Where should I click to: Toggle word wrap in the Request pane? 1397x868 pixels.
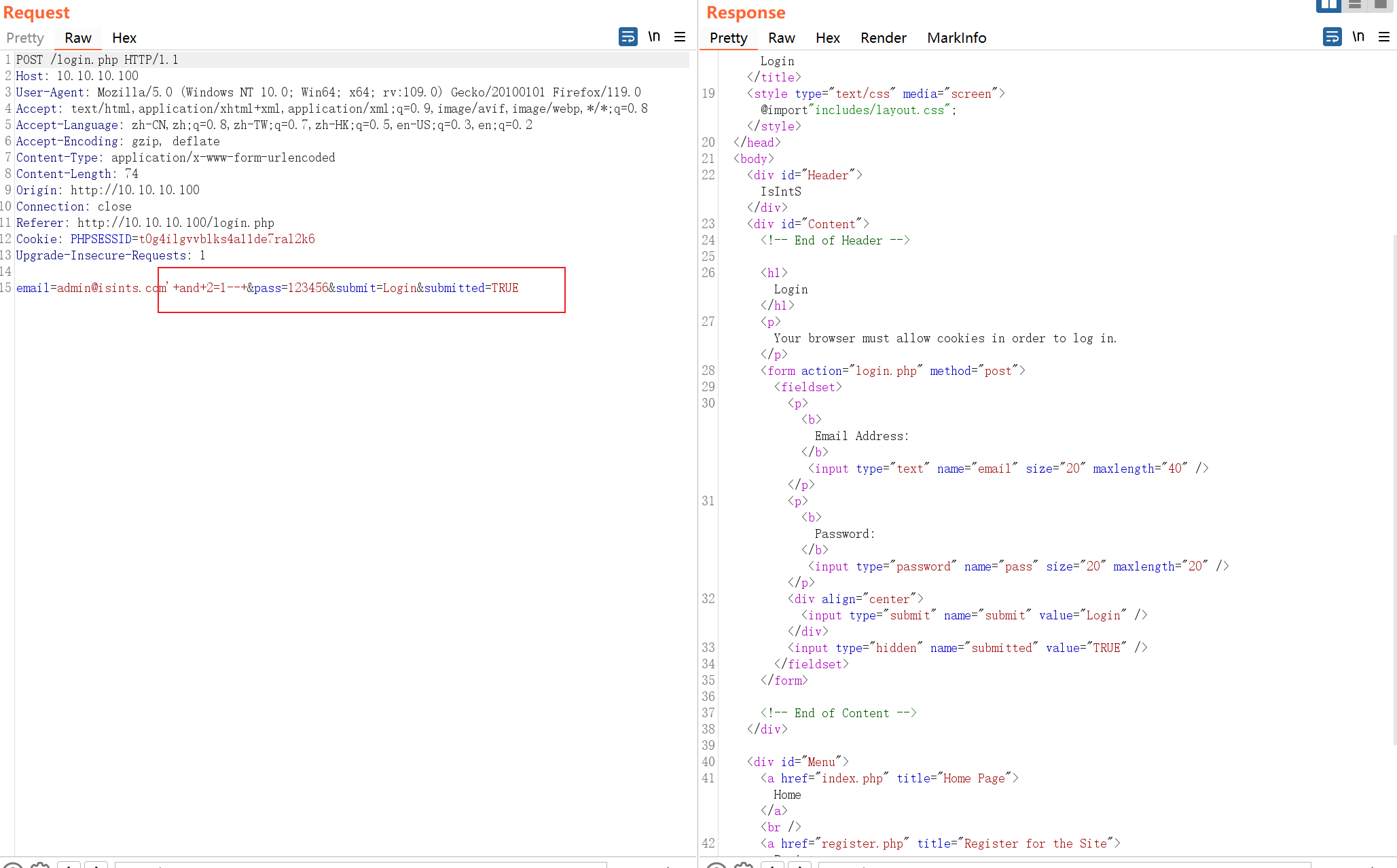click(x=628, y=37)
